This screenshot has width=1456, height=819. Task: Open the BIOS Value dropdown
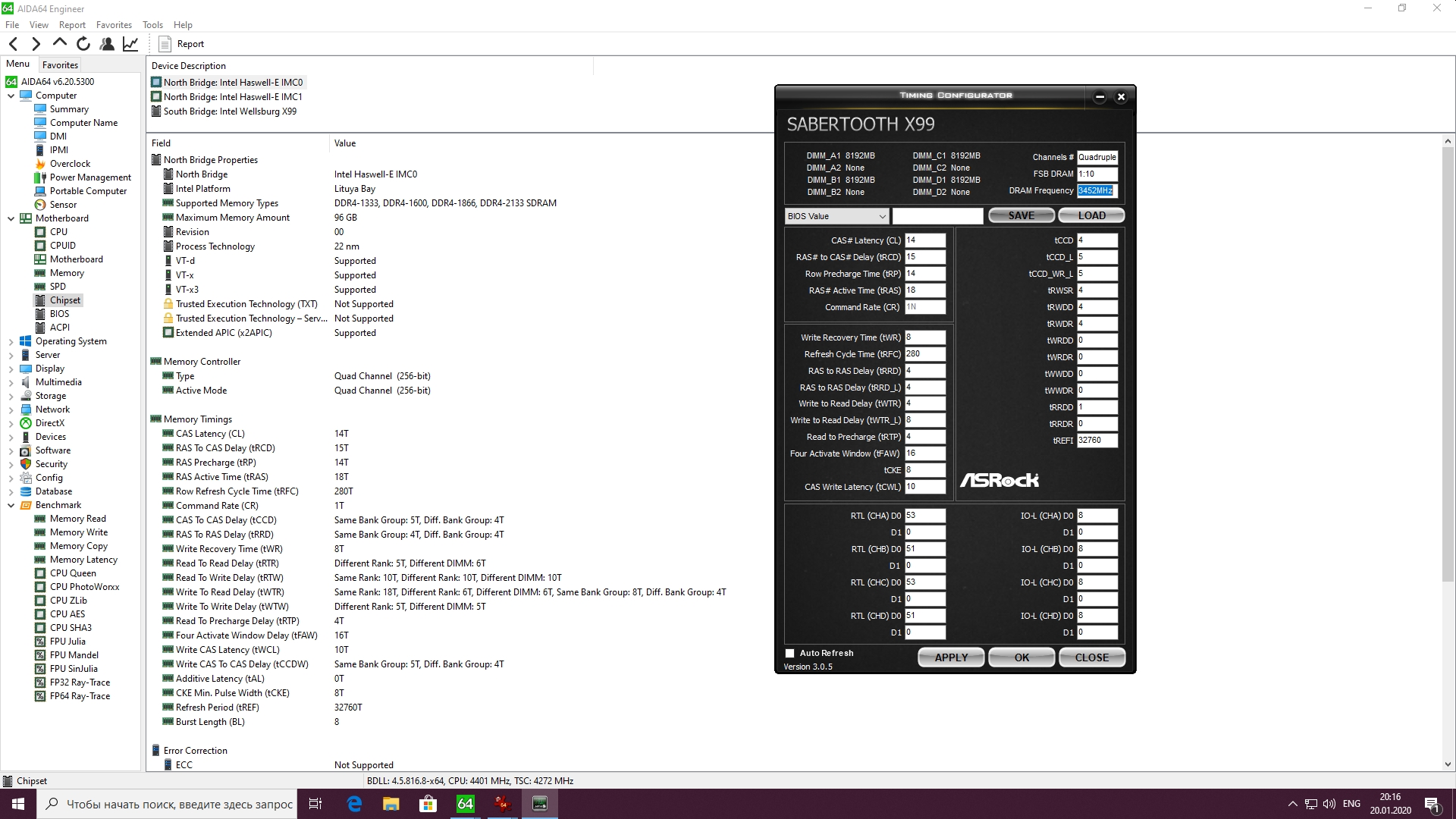click(x=836, y=216)
